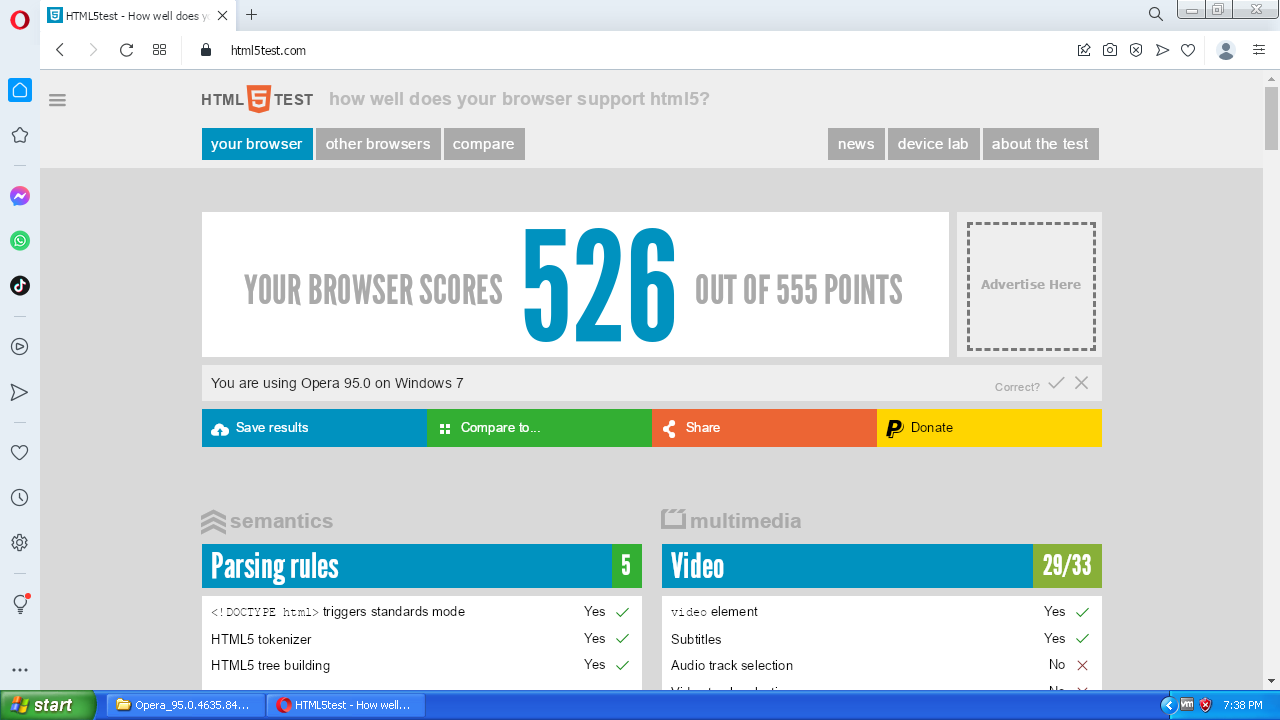Click the lightbulb tips icon in sidebar
1280x720 pixels.
20,604
